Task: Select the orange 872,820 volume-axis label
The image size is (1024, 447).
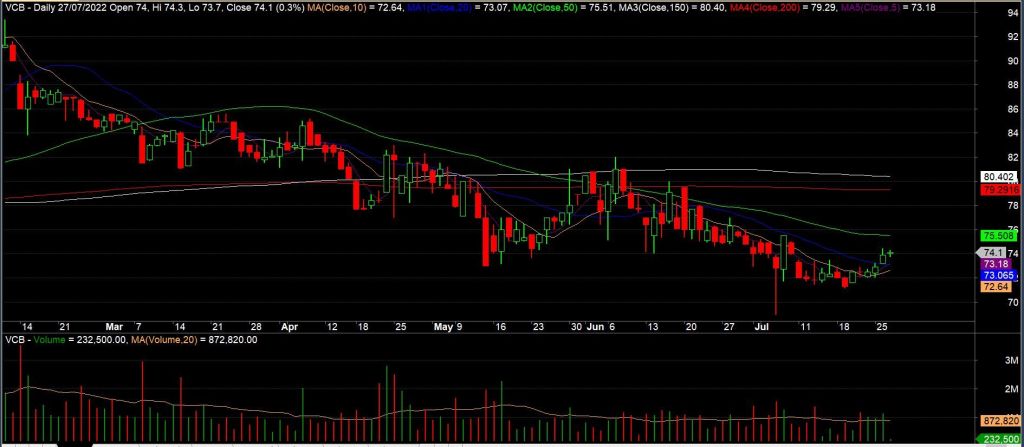Action: coord(1000,422)
